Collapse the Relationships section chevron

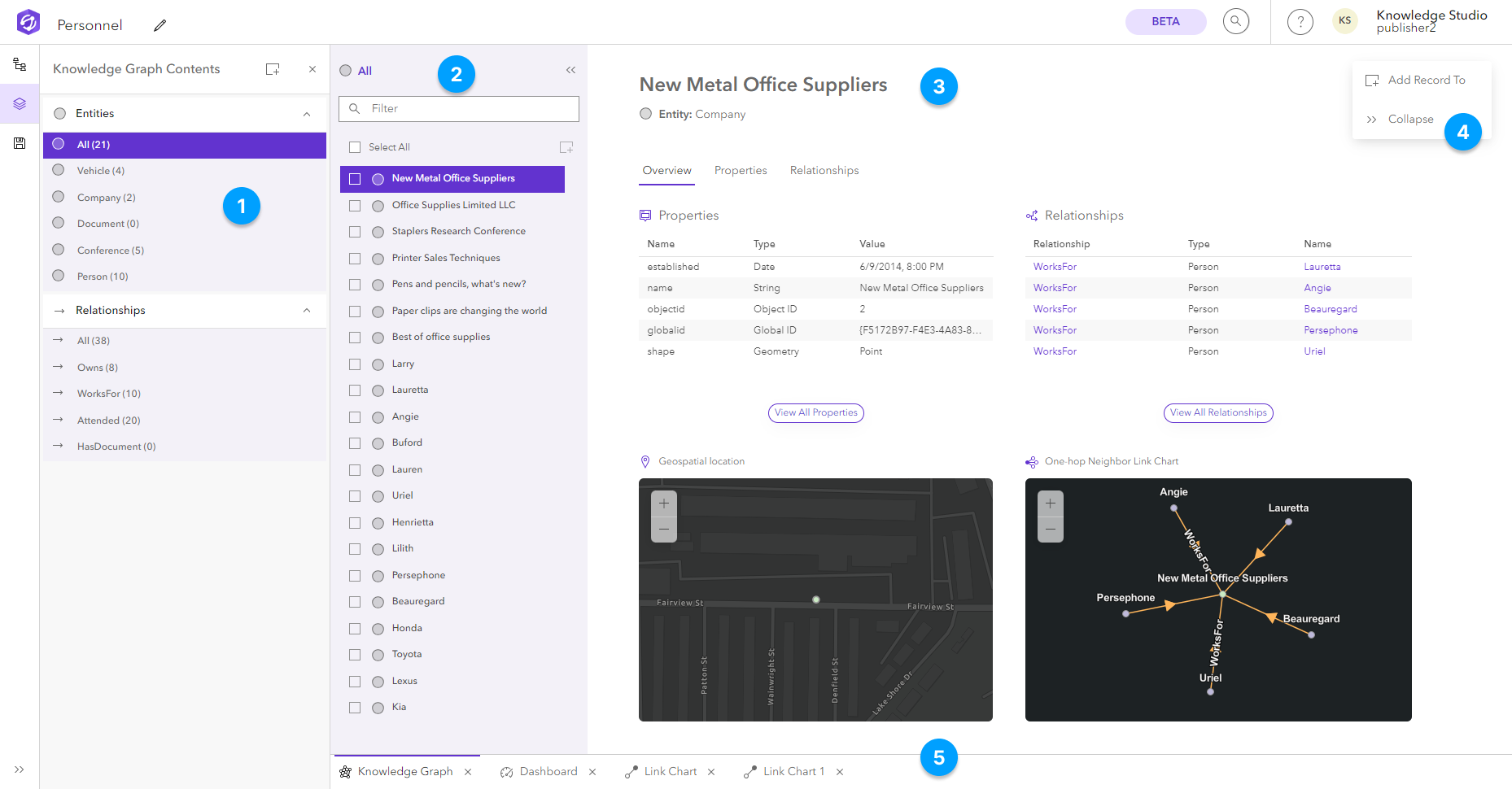[x=307, y=311]
